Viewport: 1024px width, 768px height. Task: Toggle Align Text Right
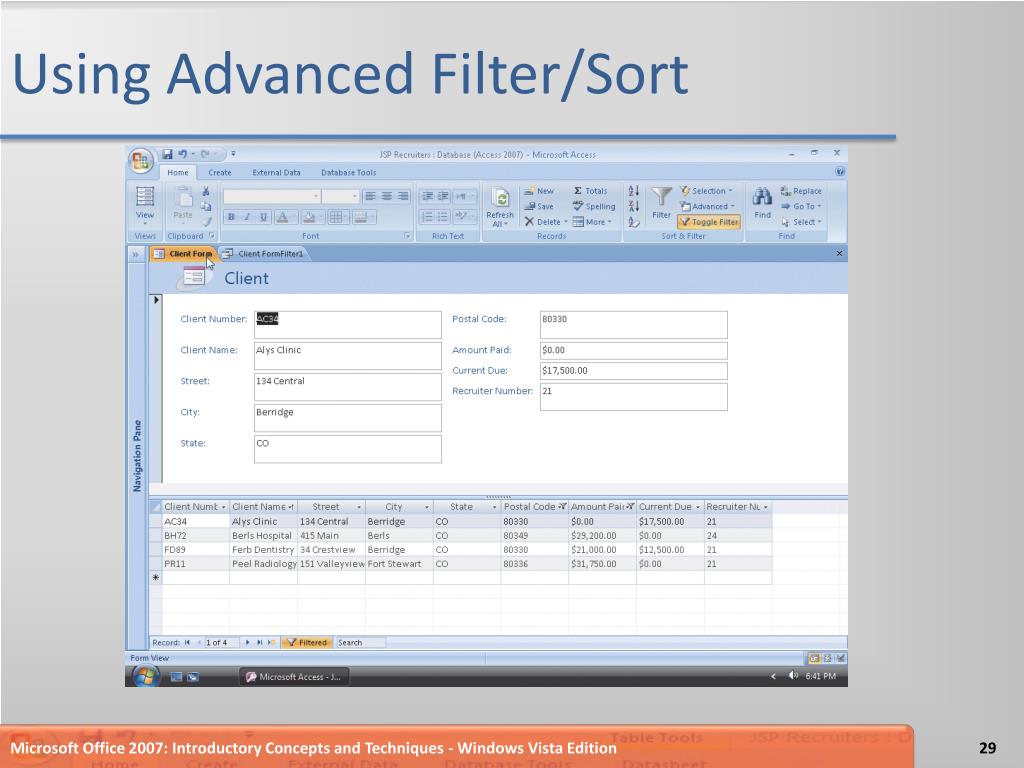(x=403, y=196)
